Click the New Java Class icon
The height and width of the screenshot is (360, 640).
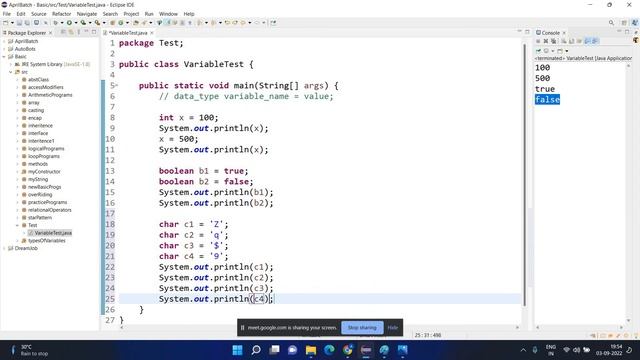121,23
